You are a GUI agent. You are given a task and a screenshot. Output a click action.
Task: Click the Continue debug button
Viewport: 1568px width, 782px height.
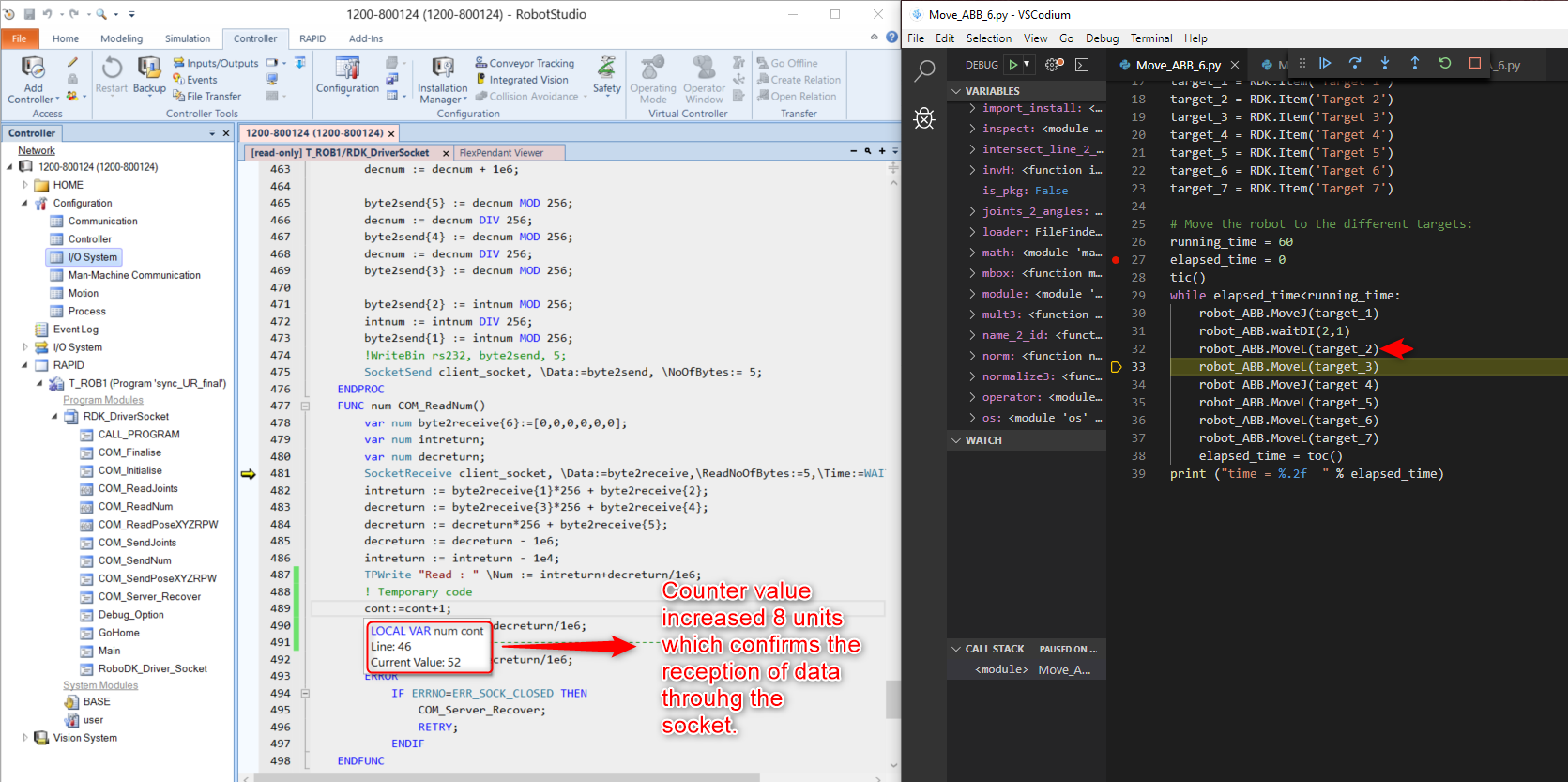point(1325,63)
